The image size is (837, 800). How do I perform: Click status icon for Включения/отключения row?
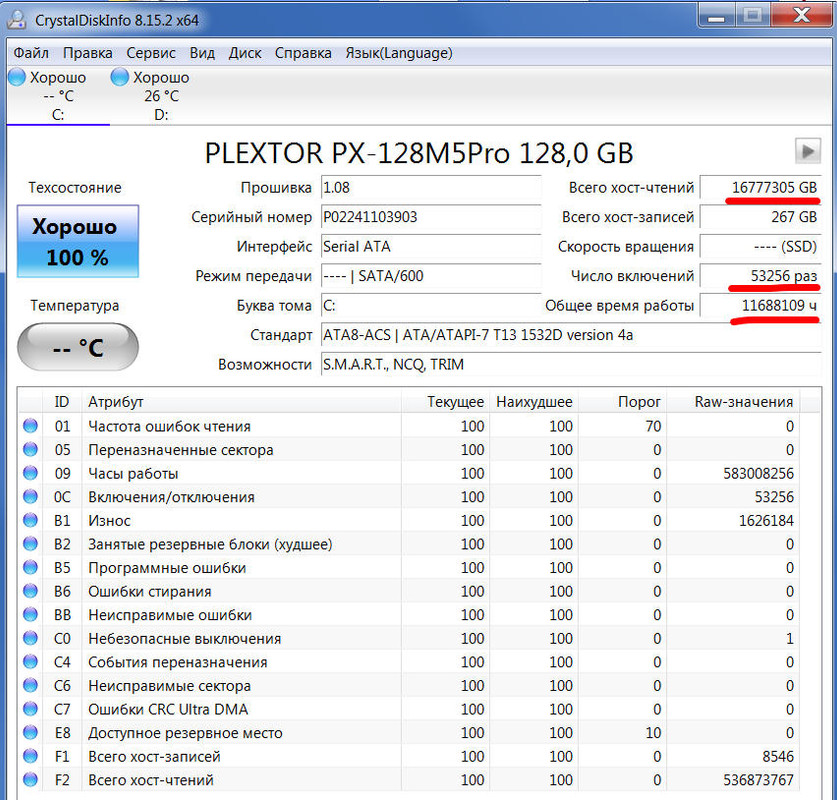point(30,496)
